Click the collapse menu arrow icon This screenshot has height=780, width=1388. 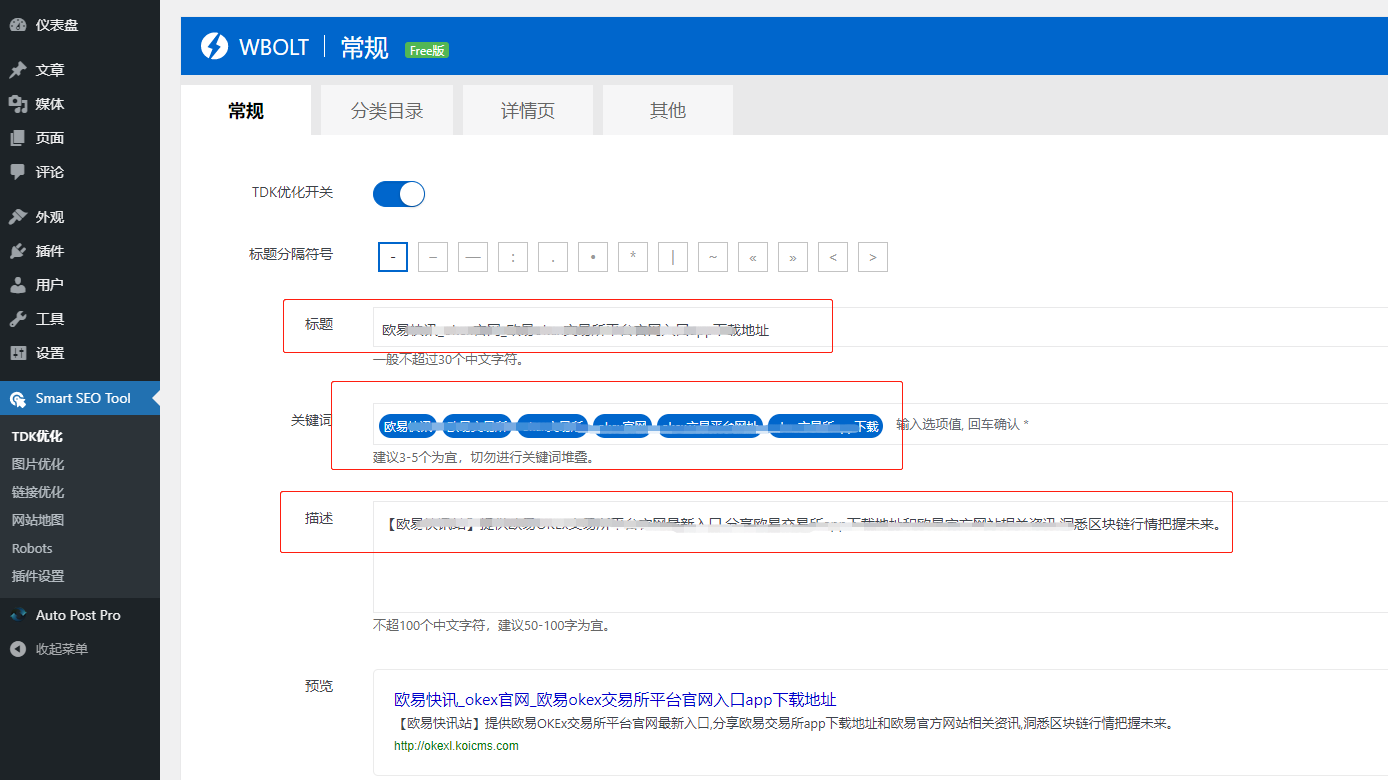18,649
